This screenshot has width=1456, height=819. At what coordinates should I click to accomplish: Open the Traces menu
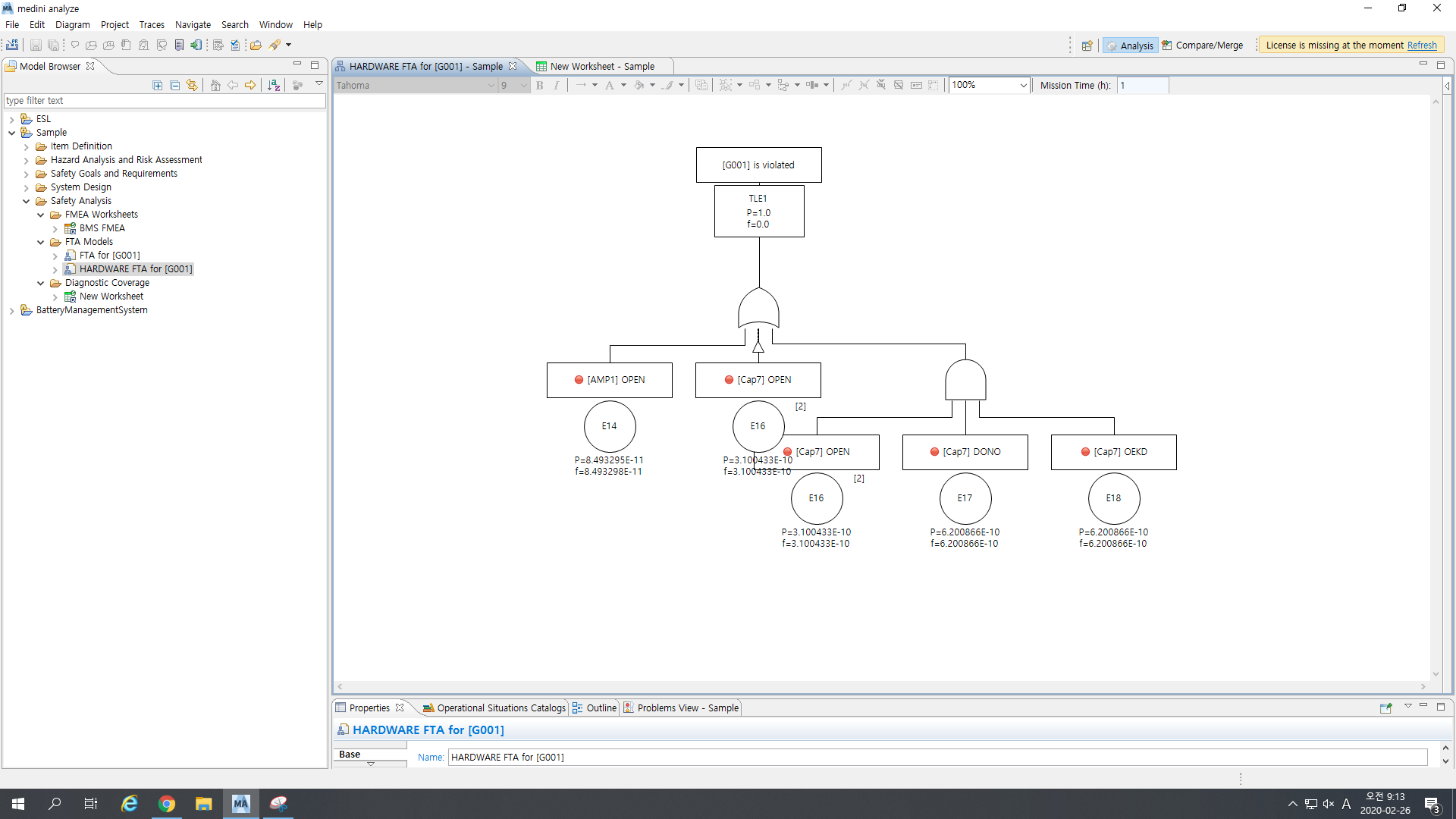pyautogui.click(x=152, y=25)
